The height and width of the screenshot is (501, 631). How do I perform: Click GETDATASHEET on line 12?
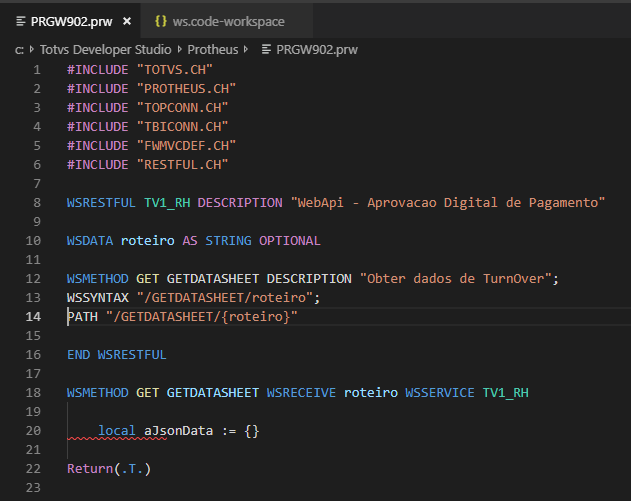point(212,278)
